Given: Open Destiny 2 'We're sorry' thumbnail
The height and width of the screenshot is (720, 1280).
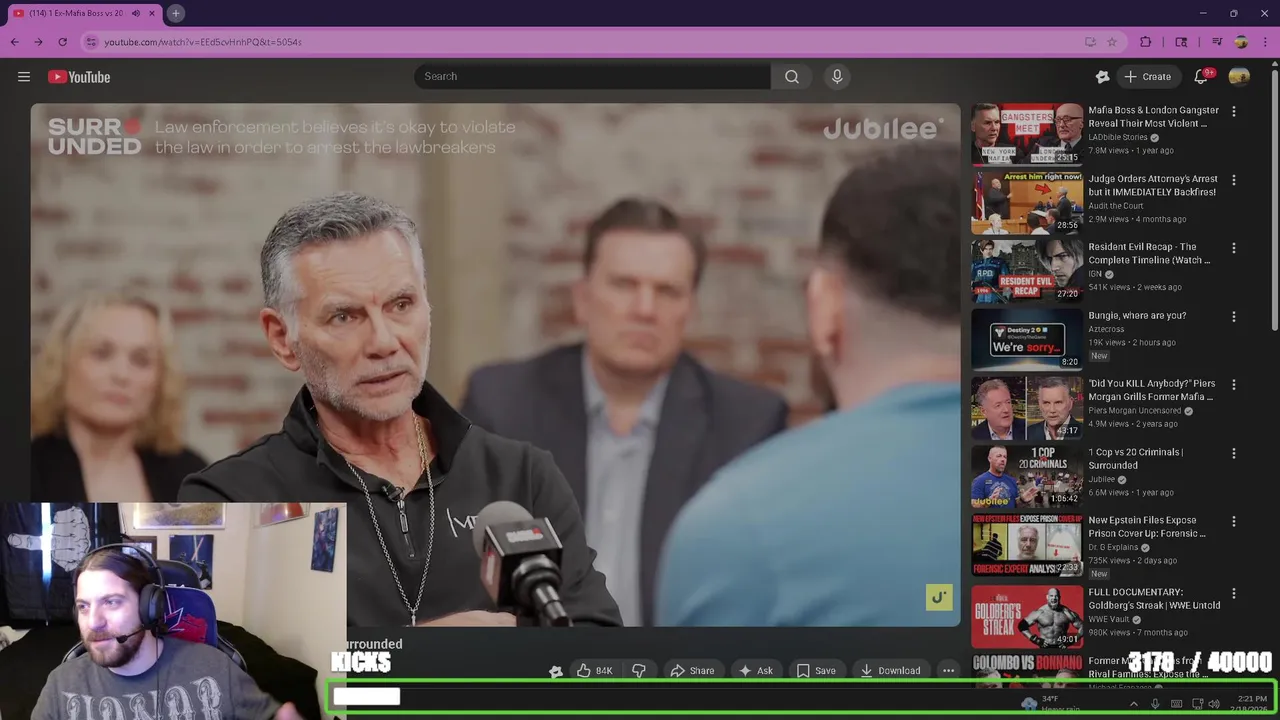Looking at the screenshot, I should [x=1027, y=340].
